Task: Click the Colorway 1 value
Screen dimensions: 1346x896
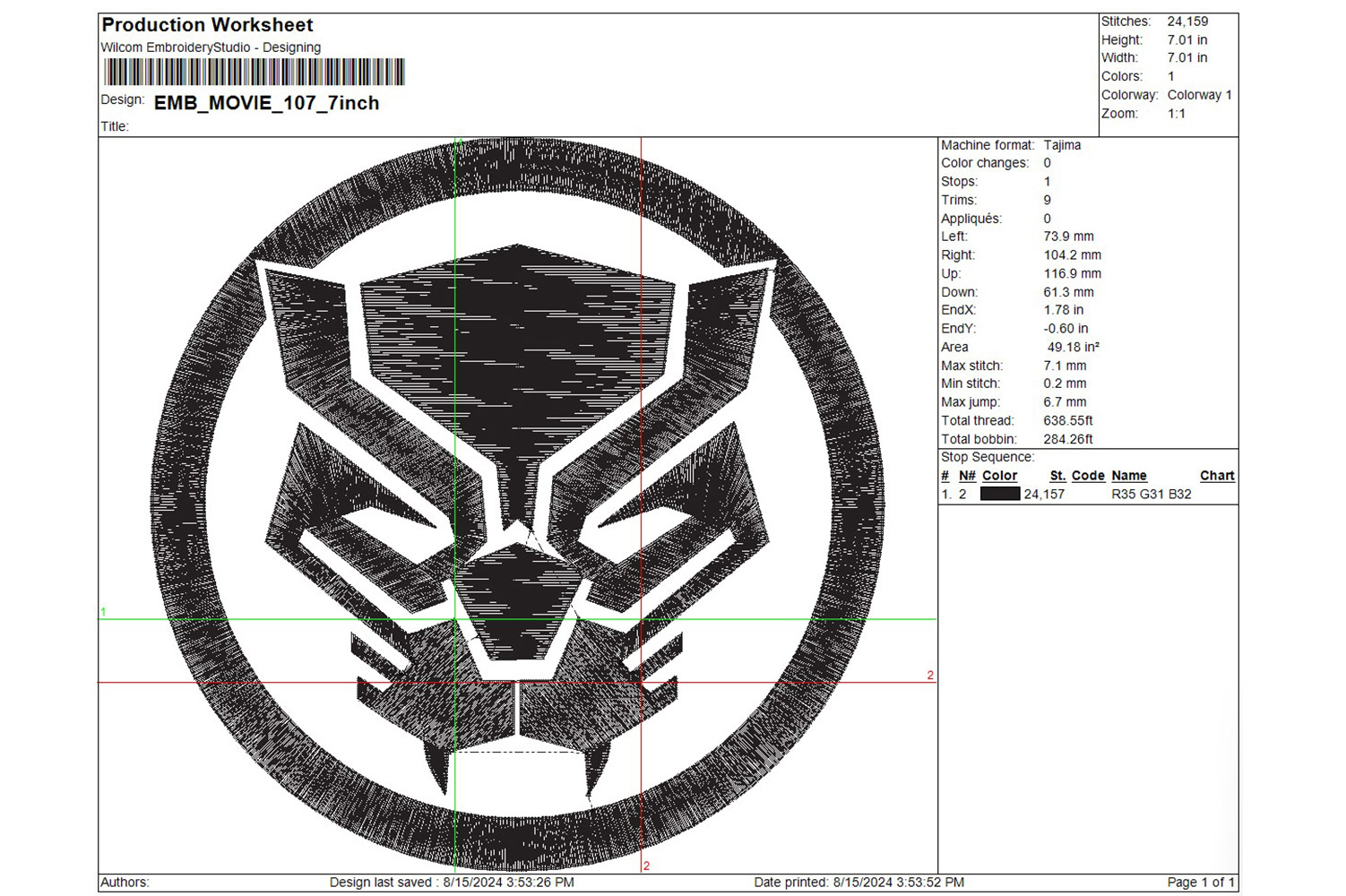Action: 1199,95
